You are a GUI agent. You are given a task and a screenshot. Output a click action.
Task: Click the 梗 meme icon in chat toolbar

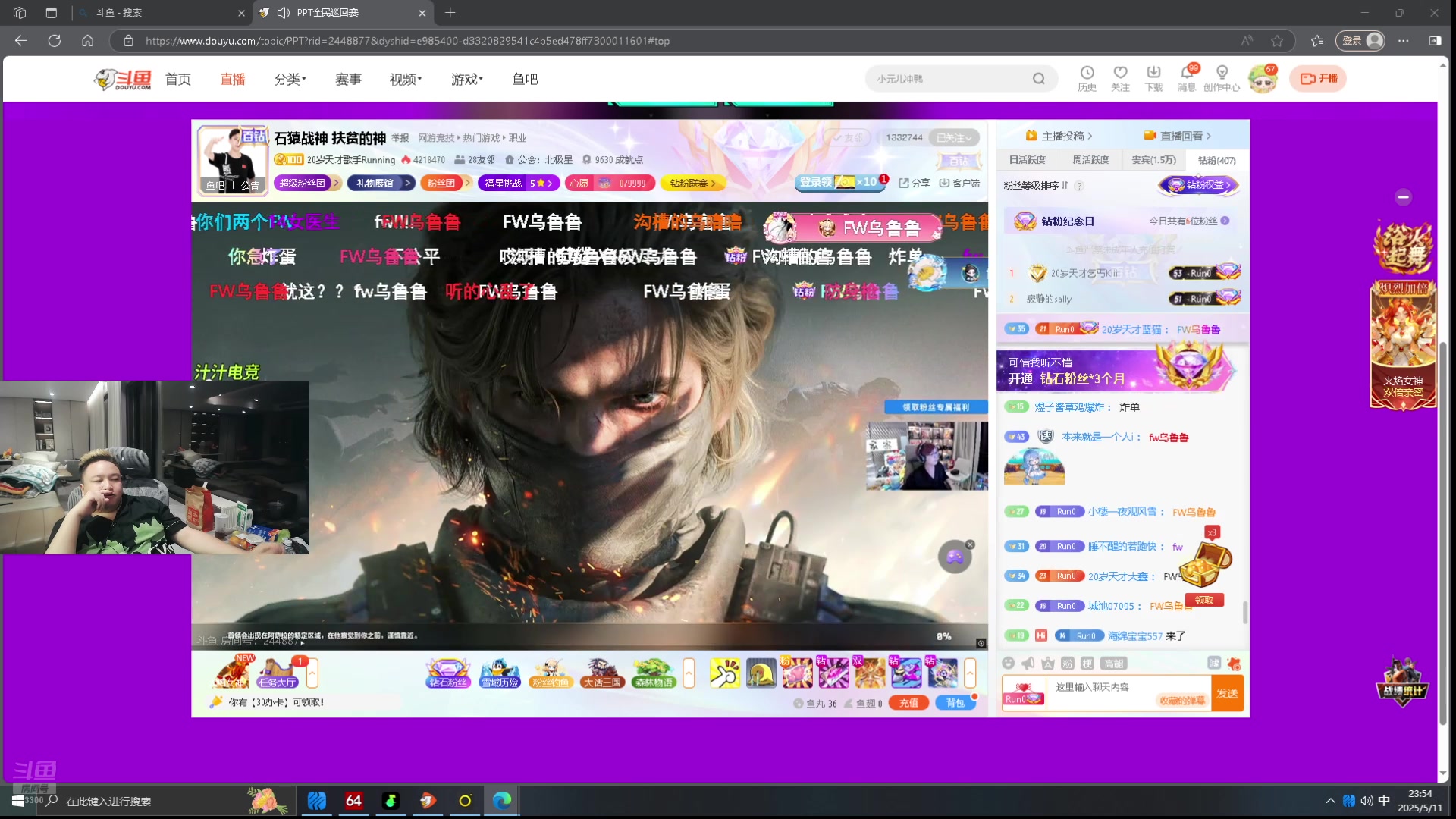tap(1087, 664)
